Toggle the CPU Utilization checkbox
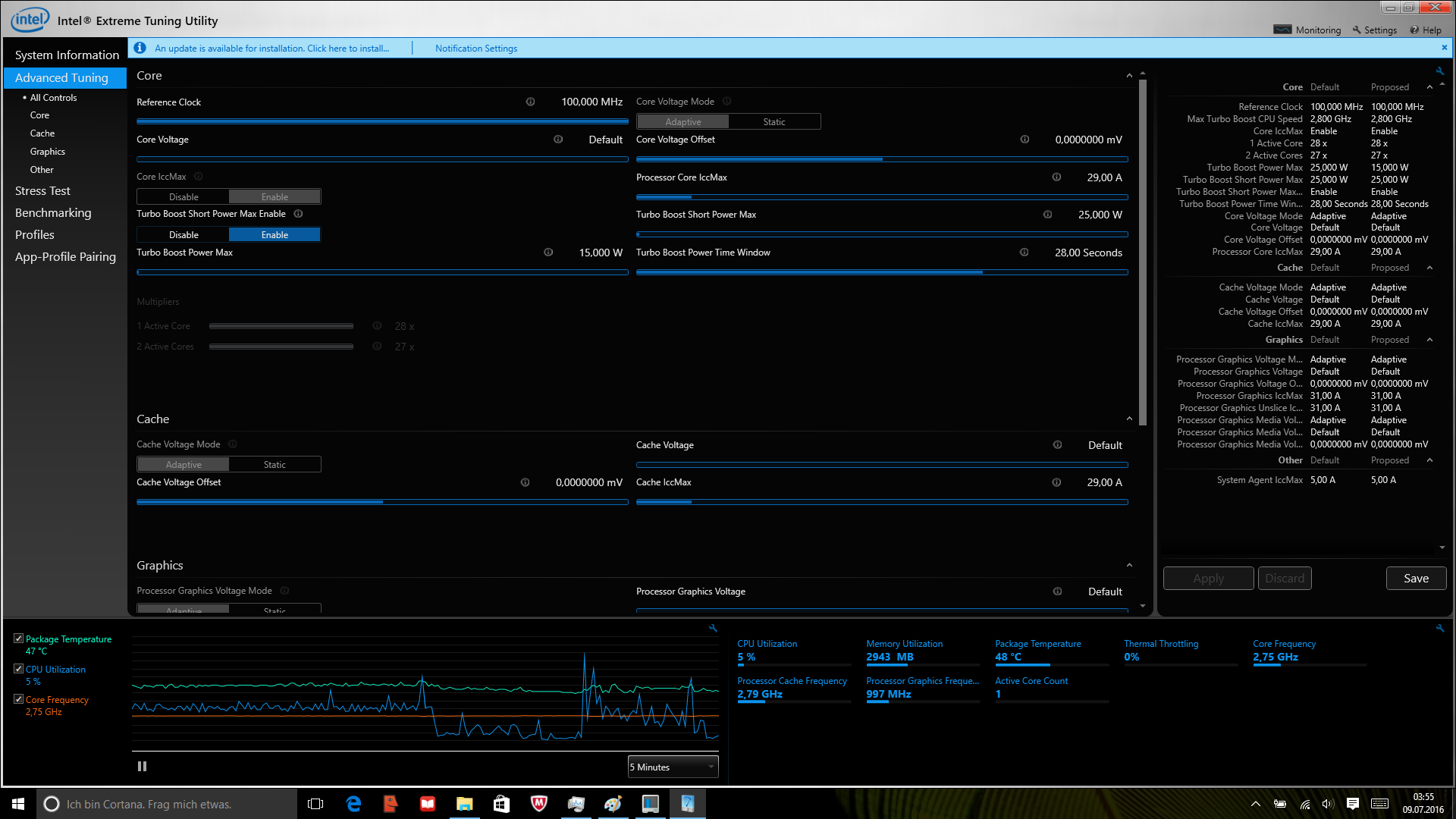Viewport: 1456px width, 819px height. pos(18,669)
